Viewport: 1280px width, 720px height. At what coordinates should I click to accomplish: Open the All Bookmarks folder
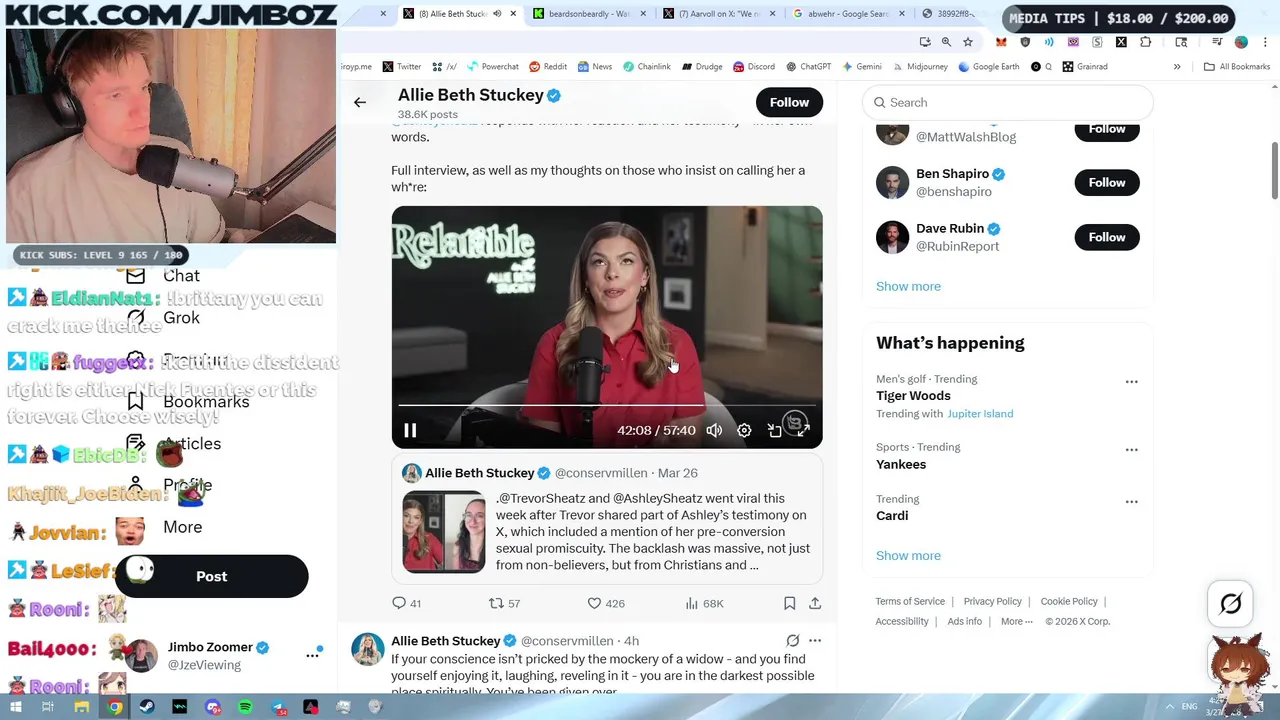tap(1237, 67)
